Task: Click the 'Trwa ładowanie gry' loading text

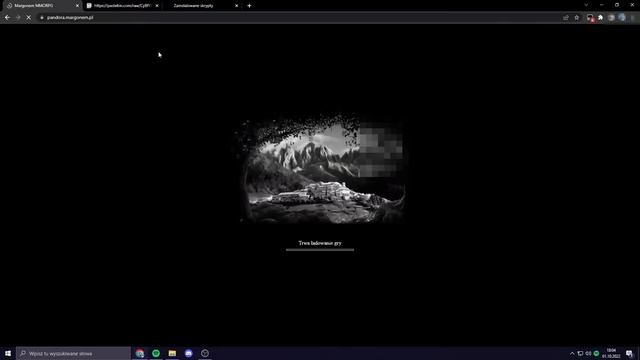Action: (320, 243)
